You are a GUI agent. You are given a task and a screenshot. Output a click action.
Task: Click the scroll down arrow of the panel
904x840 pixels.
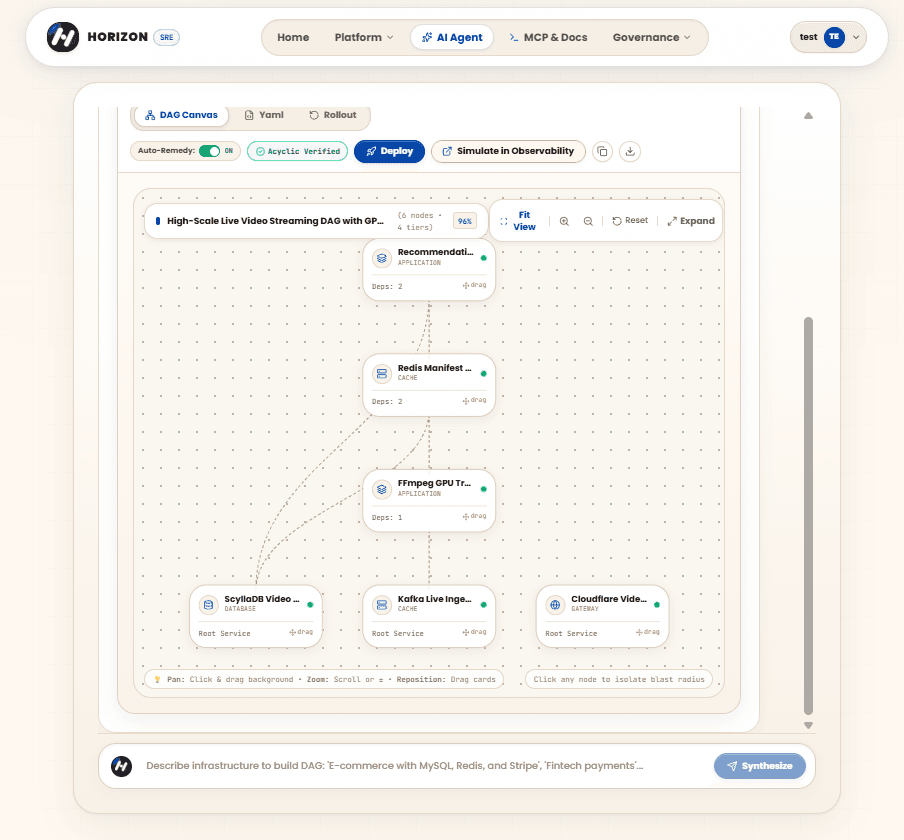(808, 725)
